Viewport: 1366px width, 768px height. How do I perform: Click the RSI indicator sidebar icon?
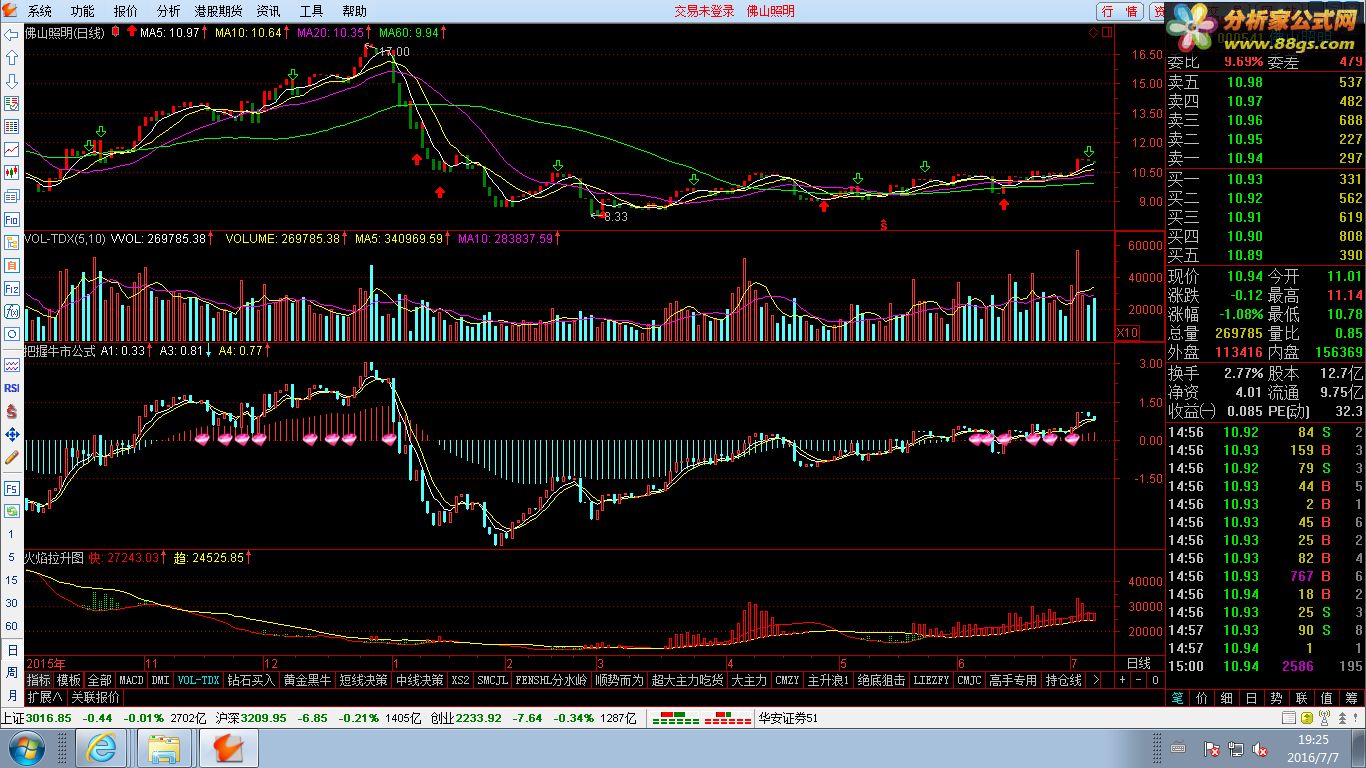12,388
